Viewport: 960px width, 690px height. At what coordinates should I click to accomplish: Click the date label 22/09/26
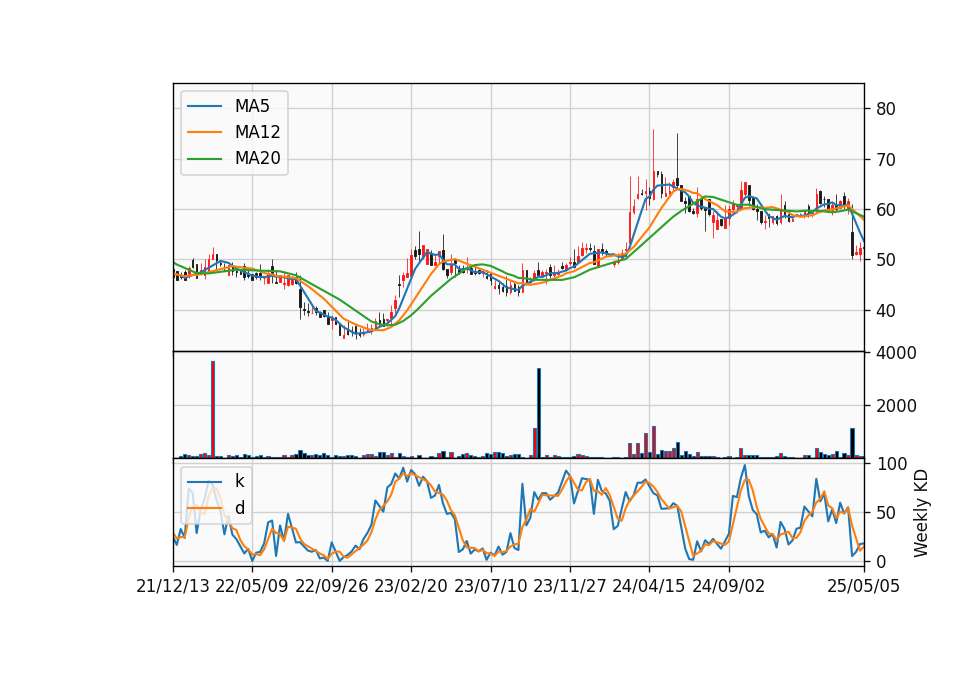(332, 587)
